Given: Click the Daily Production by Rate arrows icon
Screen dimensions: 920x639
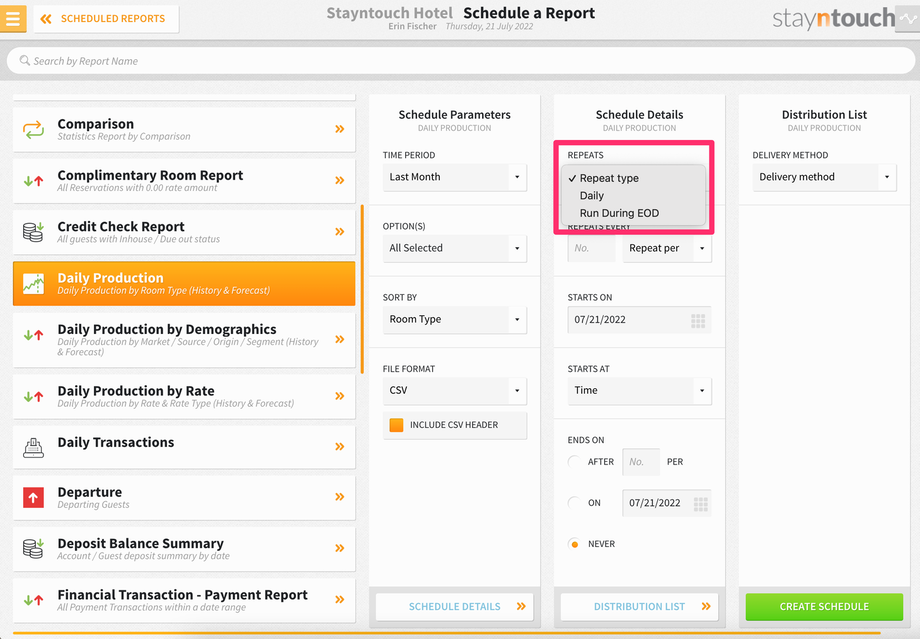Looking at the screenshot, I should [33, 397].
